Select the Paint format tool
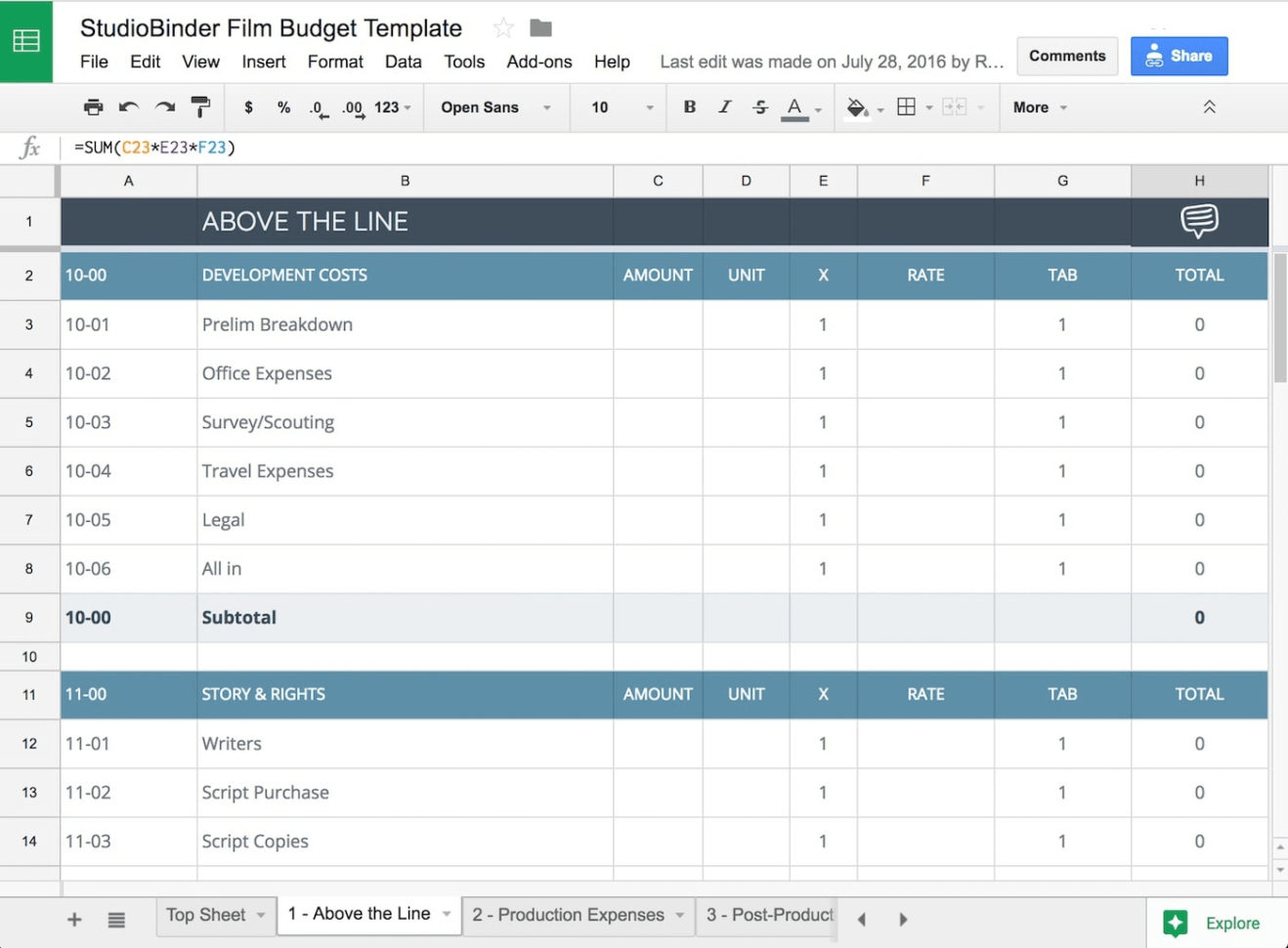Viewport: 1288px width, 948px height. pyautogui.click(x=199, y=108)
